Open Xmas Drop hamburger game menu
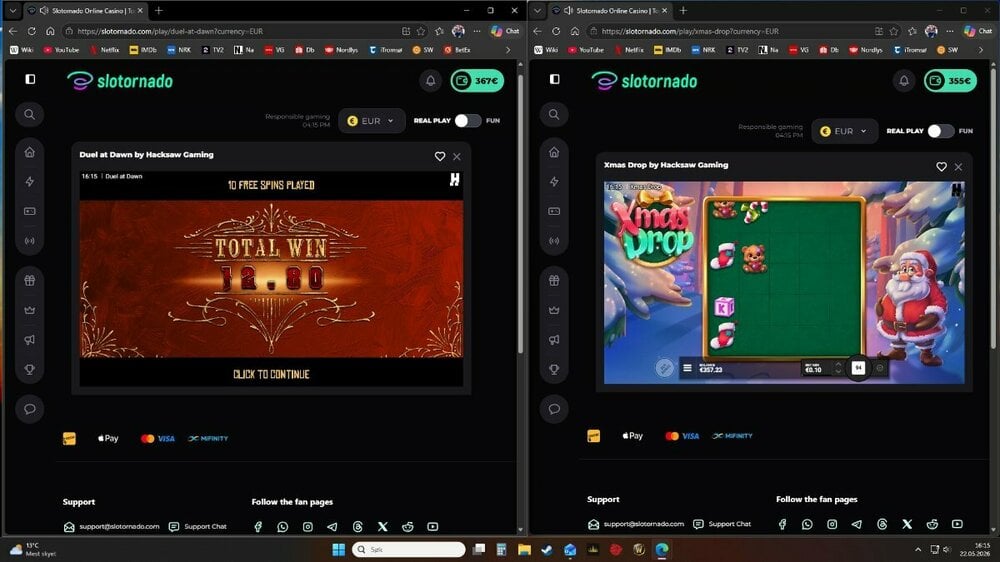The image size is (1000, 562). [x=687, y=368]
